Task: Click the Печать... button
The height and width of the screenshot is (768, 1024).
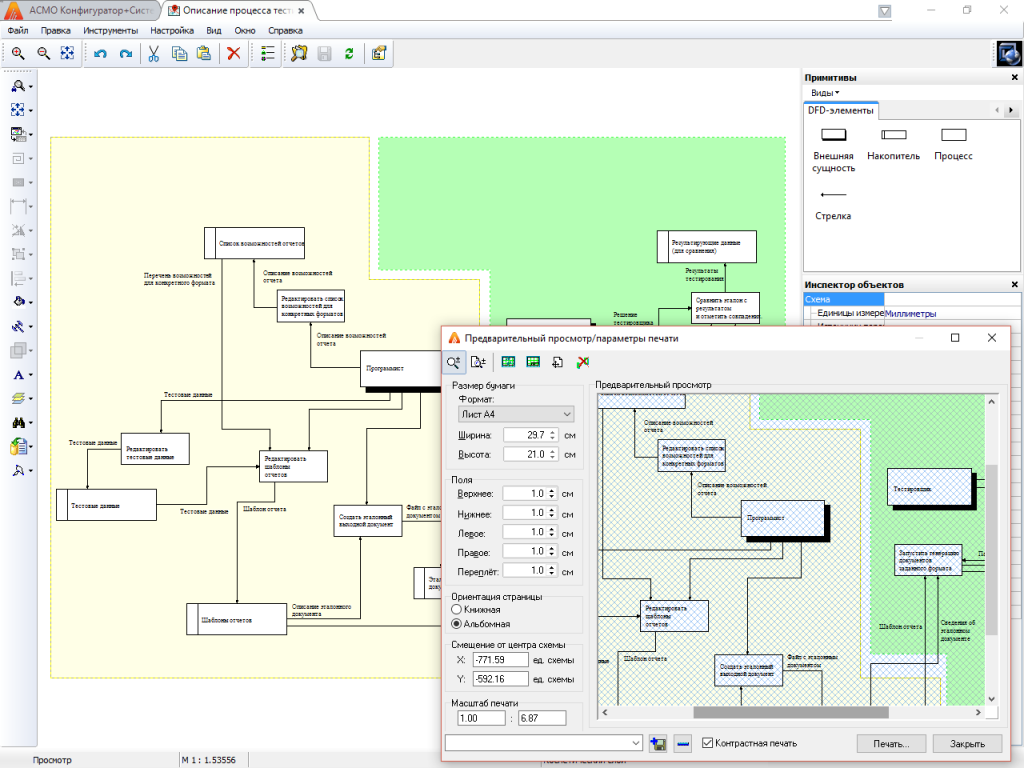Action: coord(891,743)
